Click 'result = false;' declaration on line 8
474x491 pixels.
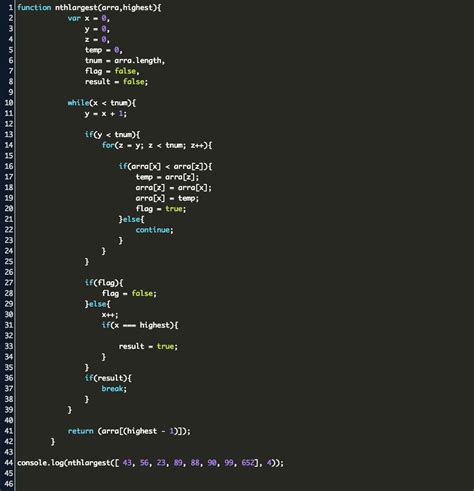click(x=116, y=82)
